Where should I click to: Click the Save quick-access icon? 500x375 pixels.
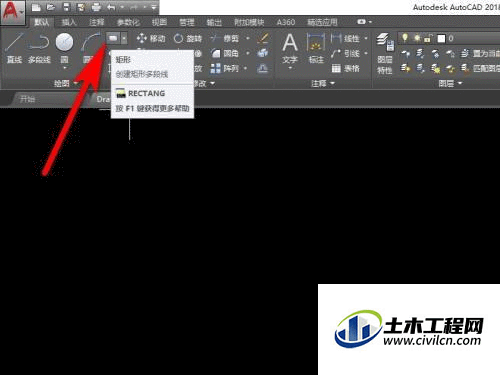click(66, 7)
